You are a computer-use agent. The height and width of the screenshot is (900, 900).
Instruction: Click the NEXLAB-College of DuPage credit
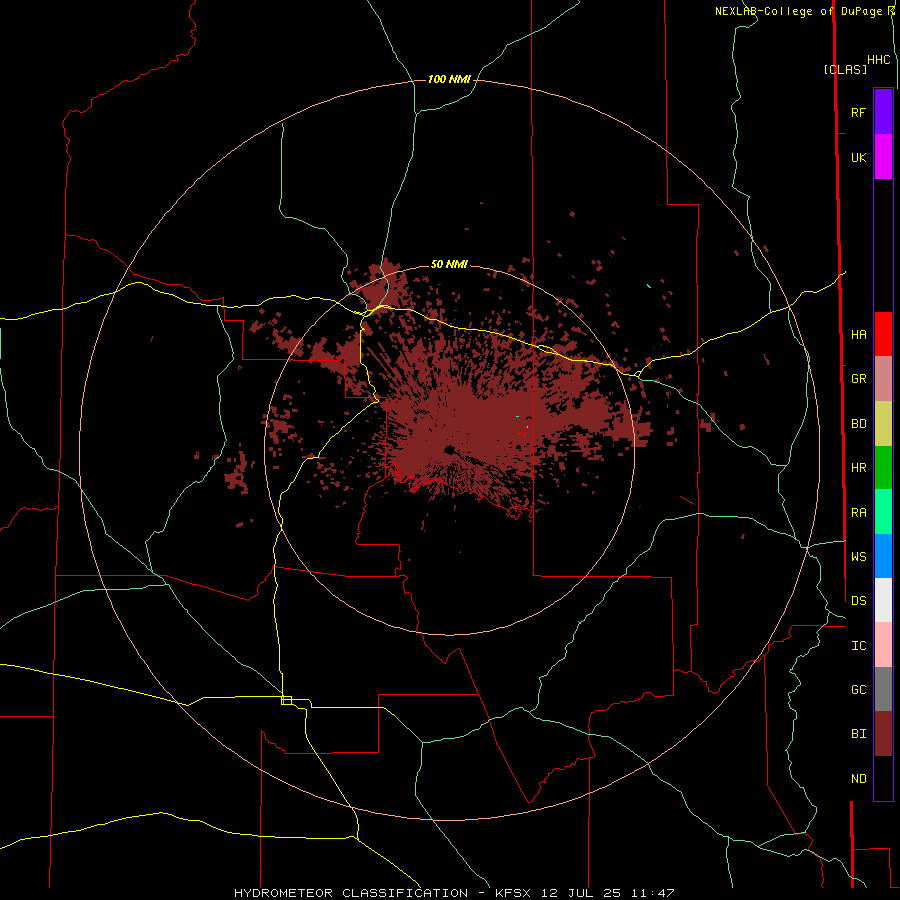pyautogui.click(x=801, y=11)
